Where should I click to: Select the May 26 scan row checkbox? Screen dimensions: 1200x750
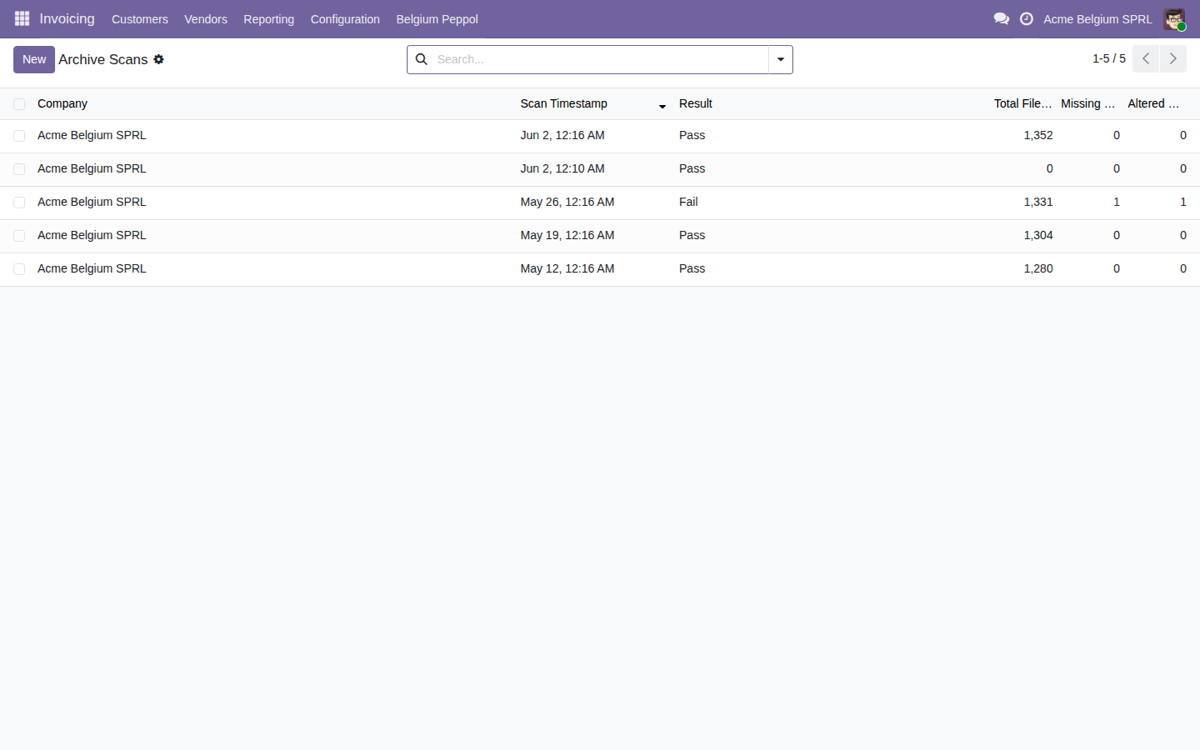pos(19,202)
